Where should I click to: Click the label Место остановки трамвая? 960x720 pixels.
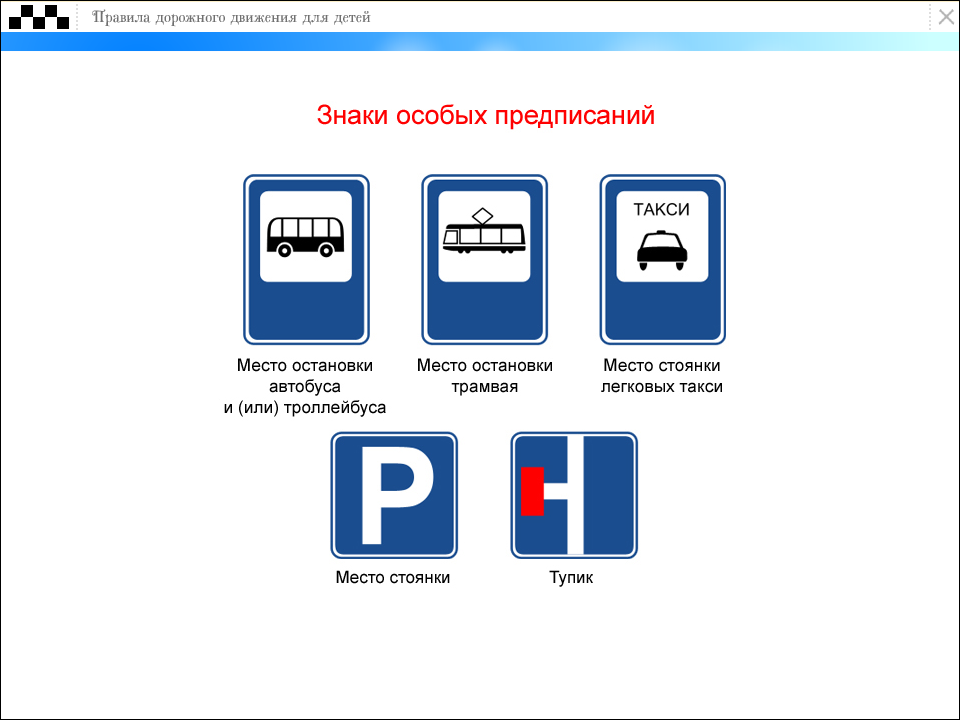pyautogui.click(x=484, y=376)
